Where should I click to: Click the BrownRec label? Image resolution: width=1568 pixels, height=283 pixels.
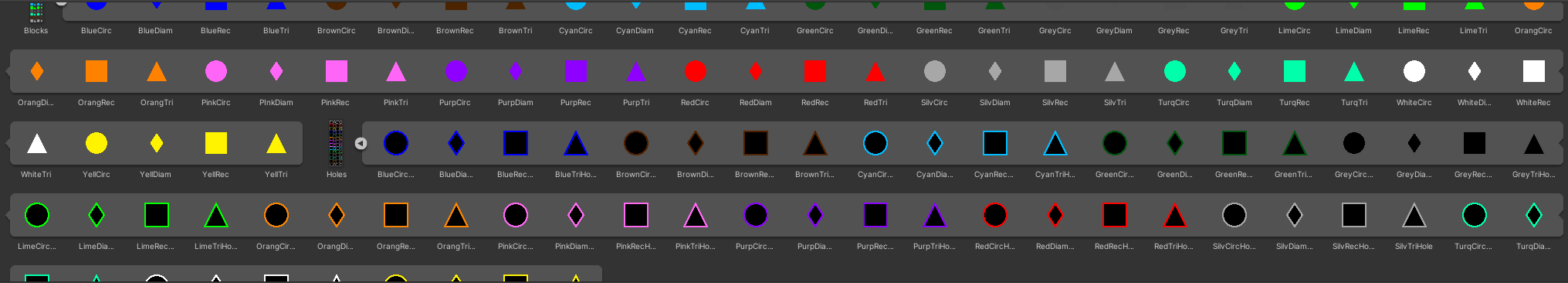455,31
